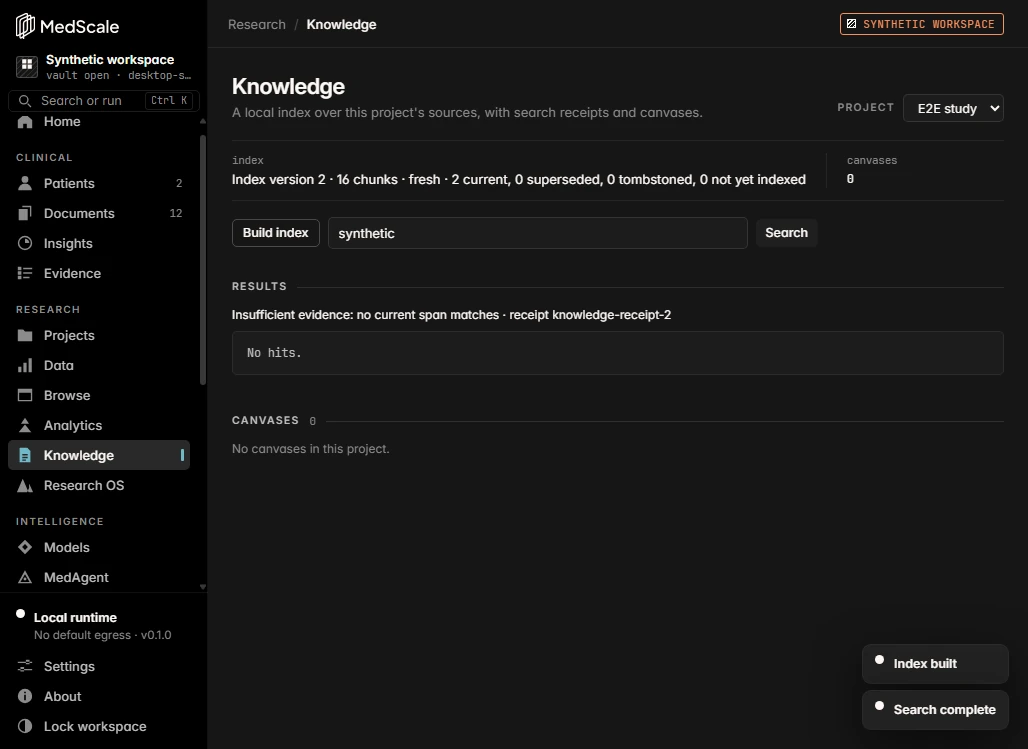Viewport: 1028px width, 749px height.
Task: Go to Patients section
Action: coord(69,184)
